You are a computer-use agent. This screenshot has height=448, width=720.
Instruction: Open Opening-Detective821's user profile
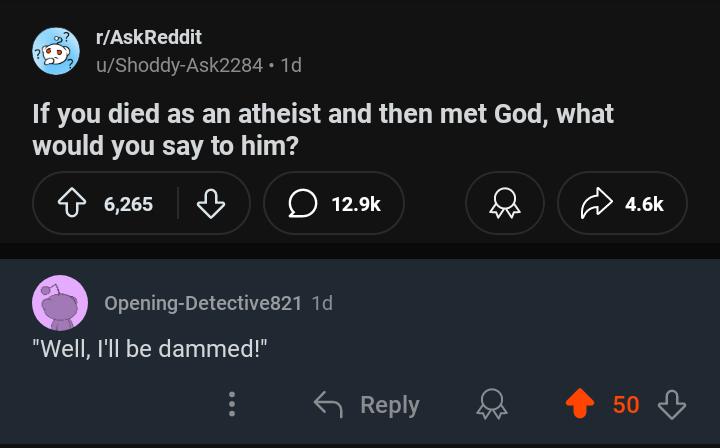(x=203, y=302)
